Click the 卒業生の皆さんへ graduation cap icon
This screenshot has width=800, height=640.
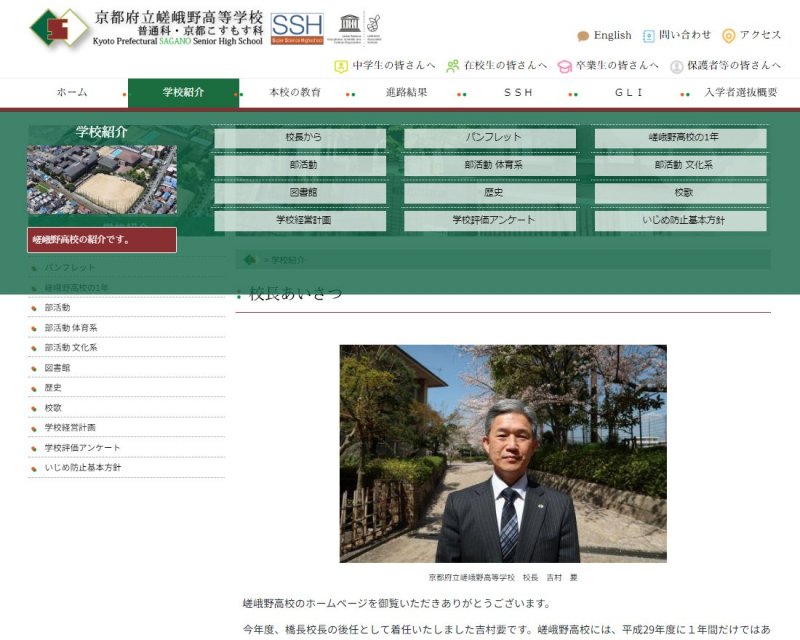pyautogui.click(x=565, y=66)
